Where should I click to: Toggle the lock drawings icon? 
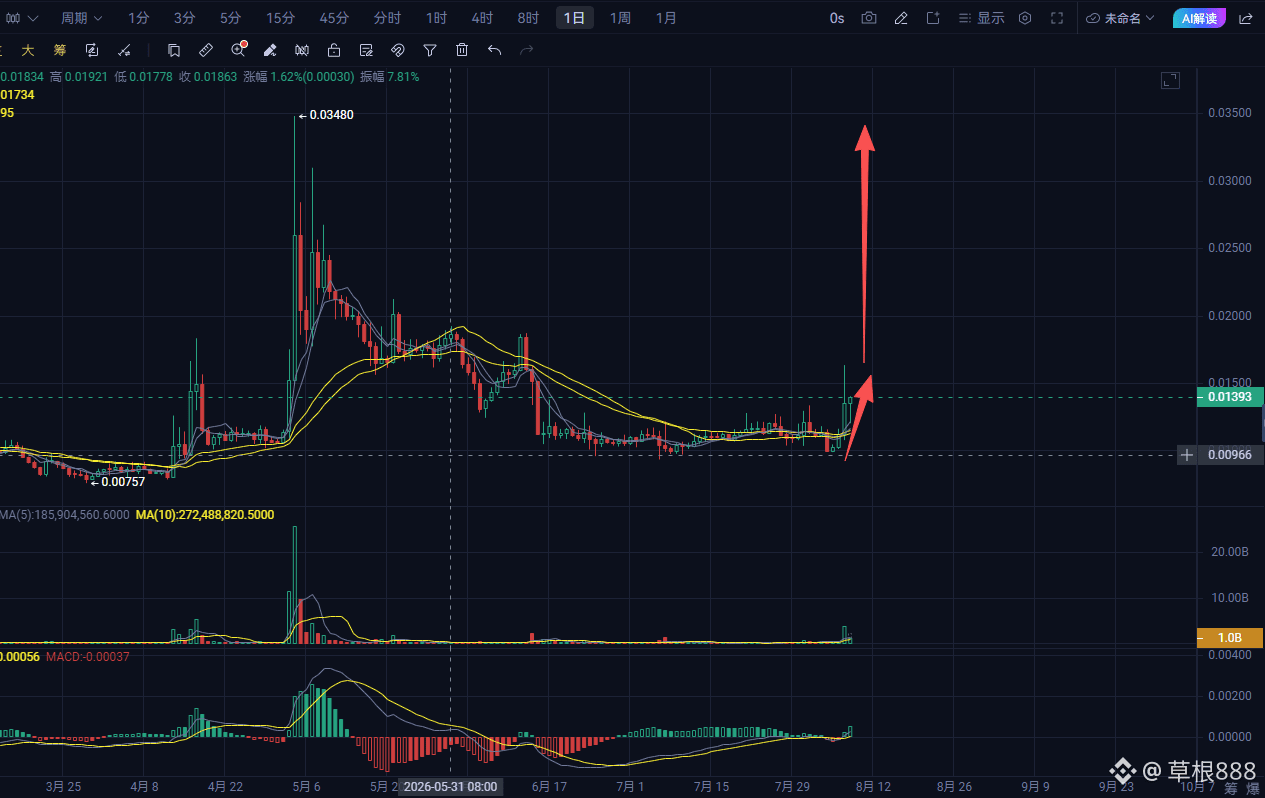[334, 50]
